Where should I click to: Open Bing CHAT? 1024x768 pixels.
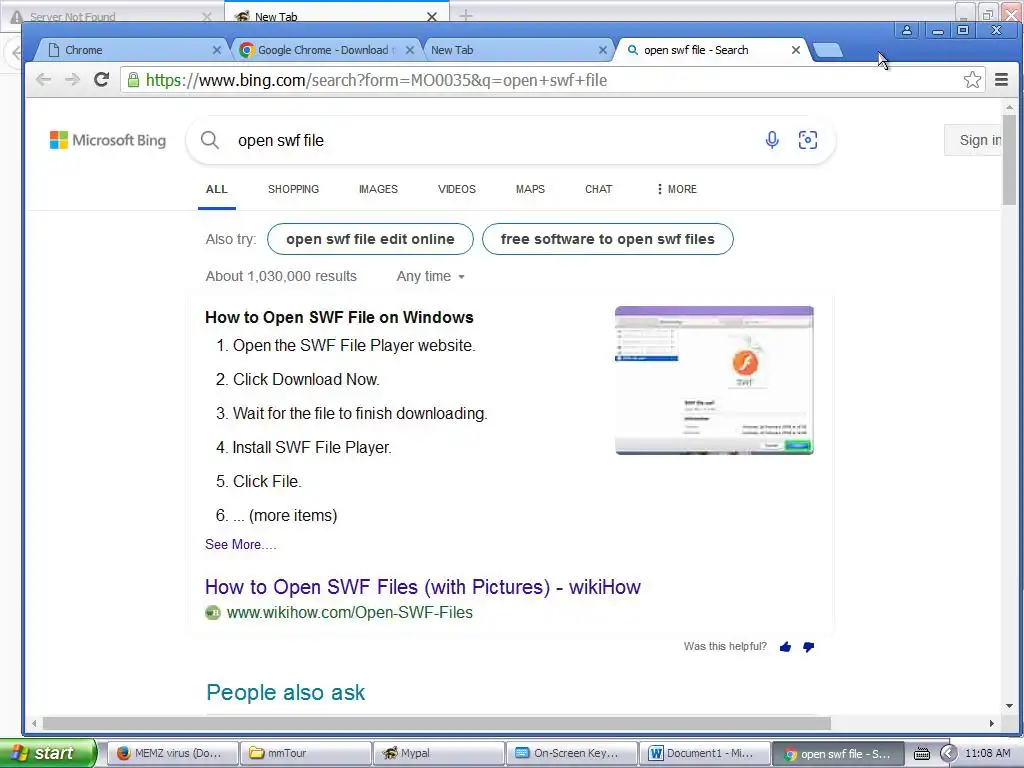tap(598, 189)
